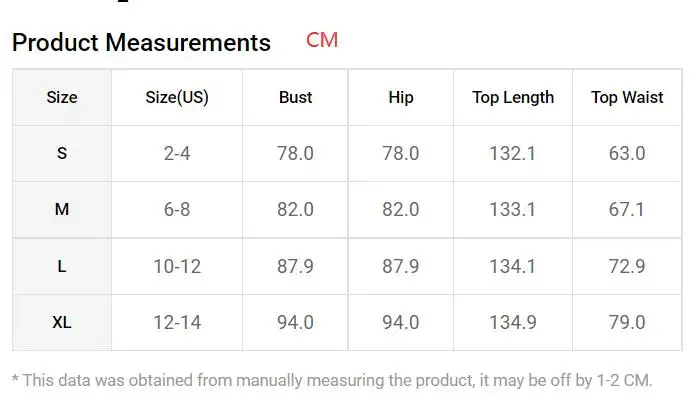The width and height of the screenshot is (696, 410).
Task: Click the 134.9 top length value
Action: point(513,322)
